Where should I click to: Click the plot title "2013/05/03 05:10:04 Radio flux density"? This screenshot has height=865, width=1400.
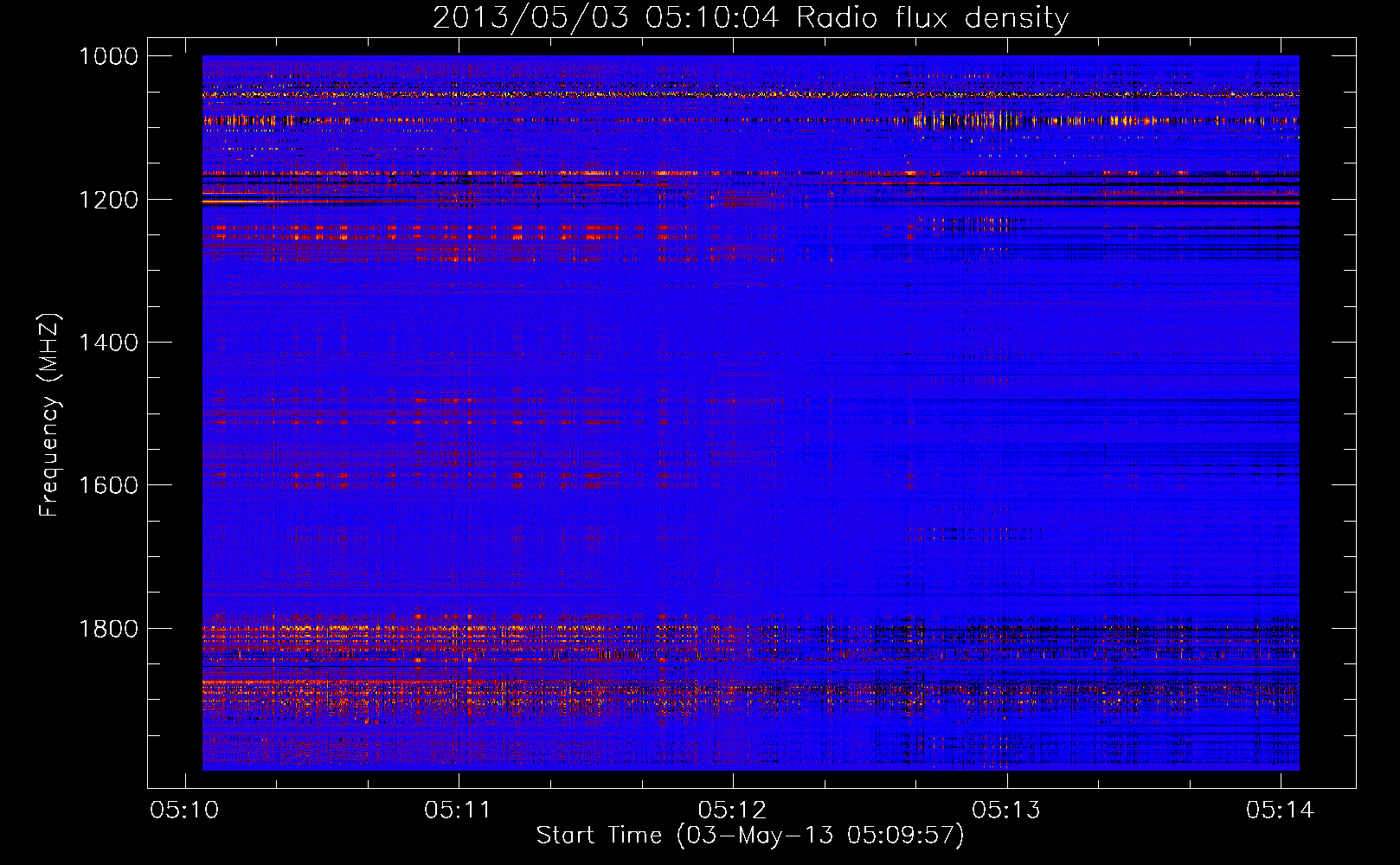750,18
